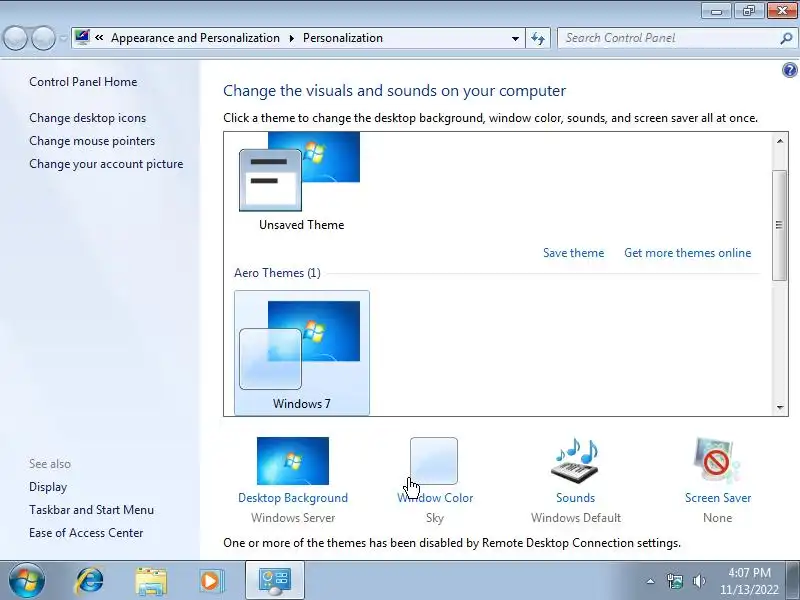The height and width of the screenshot is (600, 800).
Task: Click the Sounds text link
Action: pos(576,497)
